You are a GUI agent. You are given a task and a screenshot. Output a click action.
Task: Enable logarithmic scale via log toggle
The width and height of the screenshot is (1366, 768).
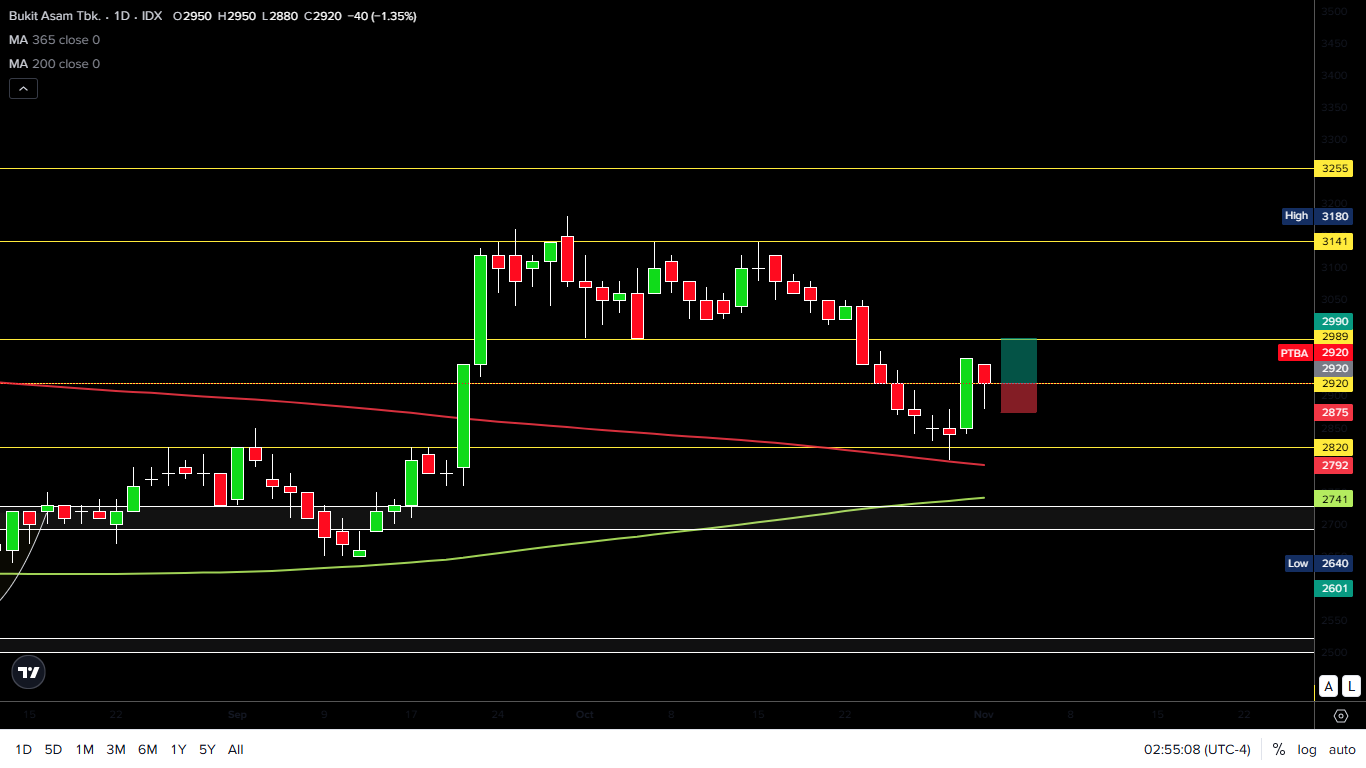pyautogui.click(x=1306, y=749)
